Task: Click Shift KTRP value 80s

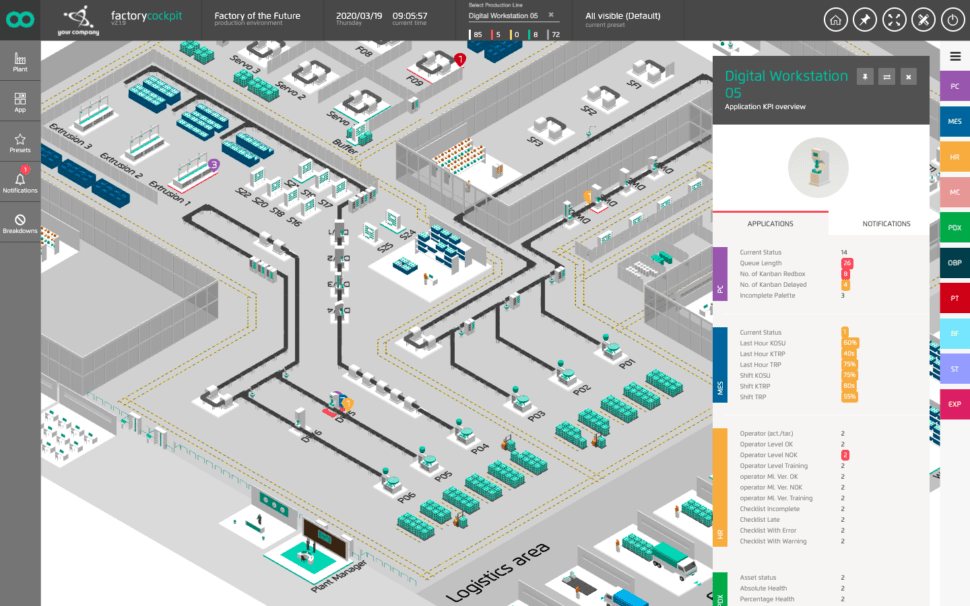Action: pyautogui.click(x=849, y=386)
